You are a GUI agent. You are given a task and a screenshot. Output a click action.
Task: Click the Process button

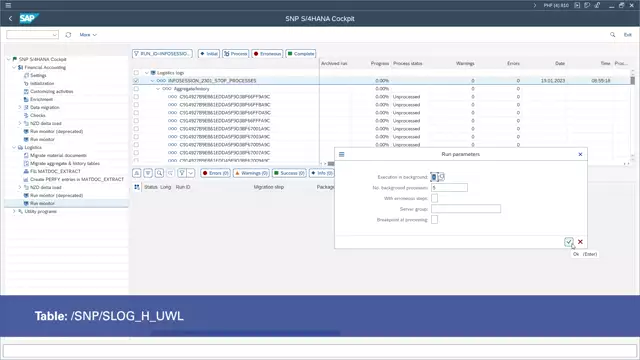click(236, 53)
